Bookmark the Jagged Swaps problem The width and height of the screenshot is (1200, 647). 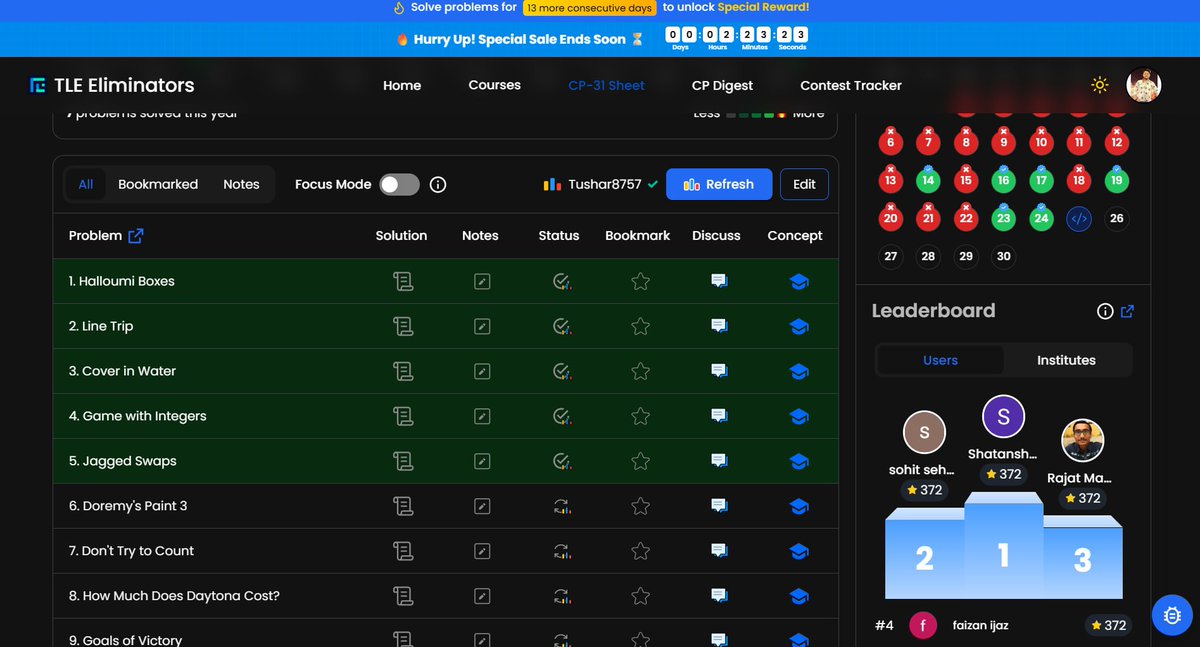tap(641, 461)
